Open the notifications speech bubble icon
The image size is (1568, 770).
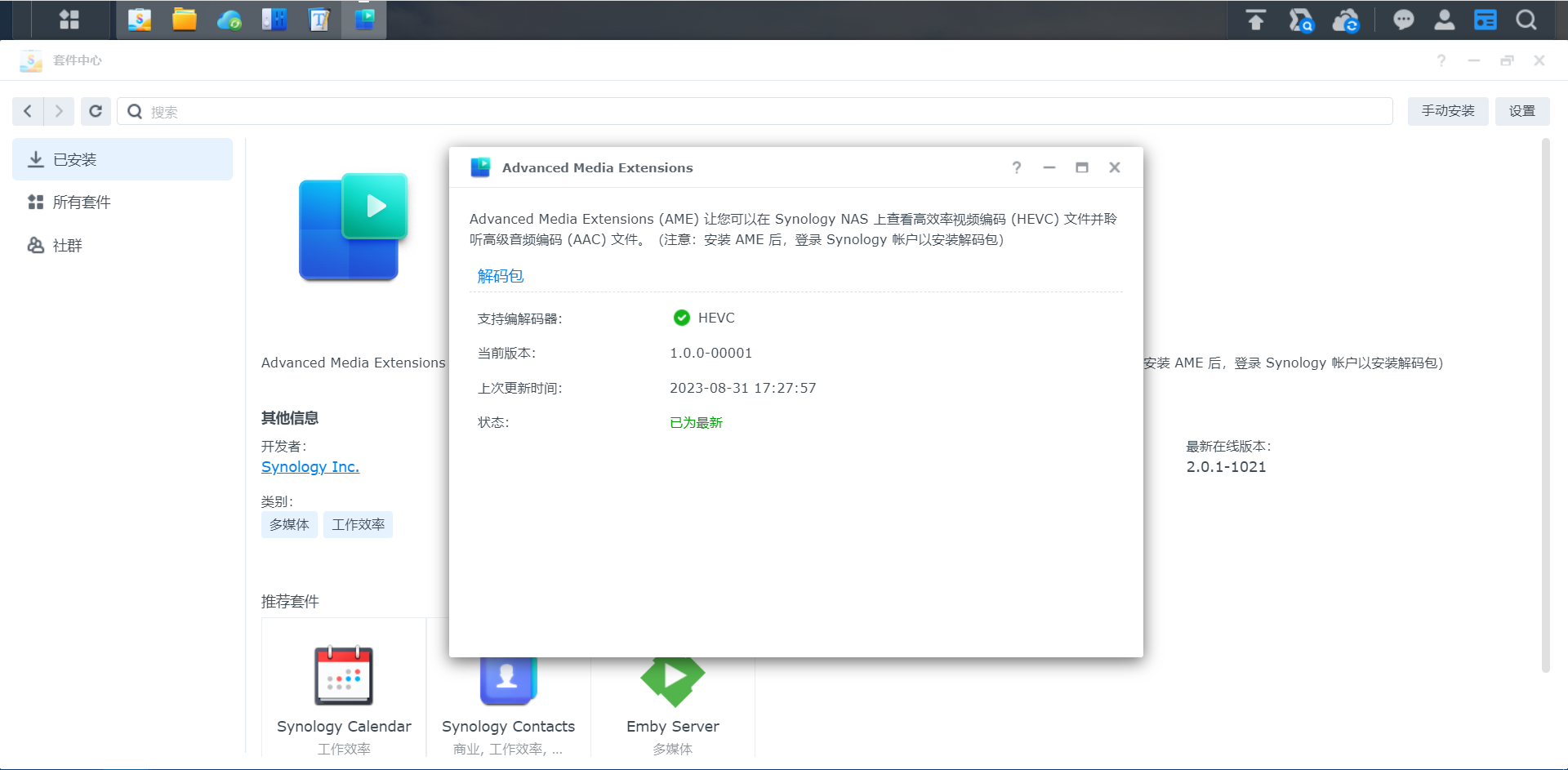pos(1404,20)
